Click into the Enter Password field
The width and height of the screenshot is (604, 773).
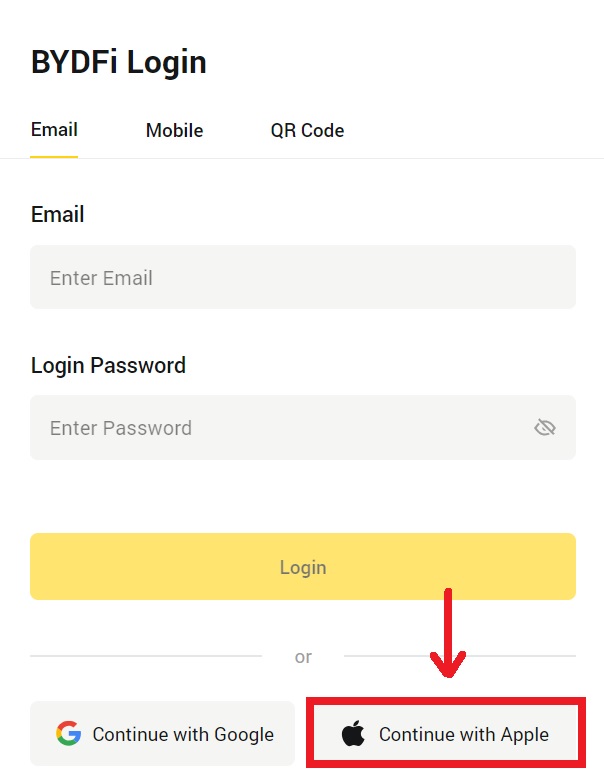coord(280,428)
